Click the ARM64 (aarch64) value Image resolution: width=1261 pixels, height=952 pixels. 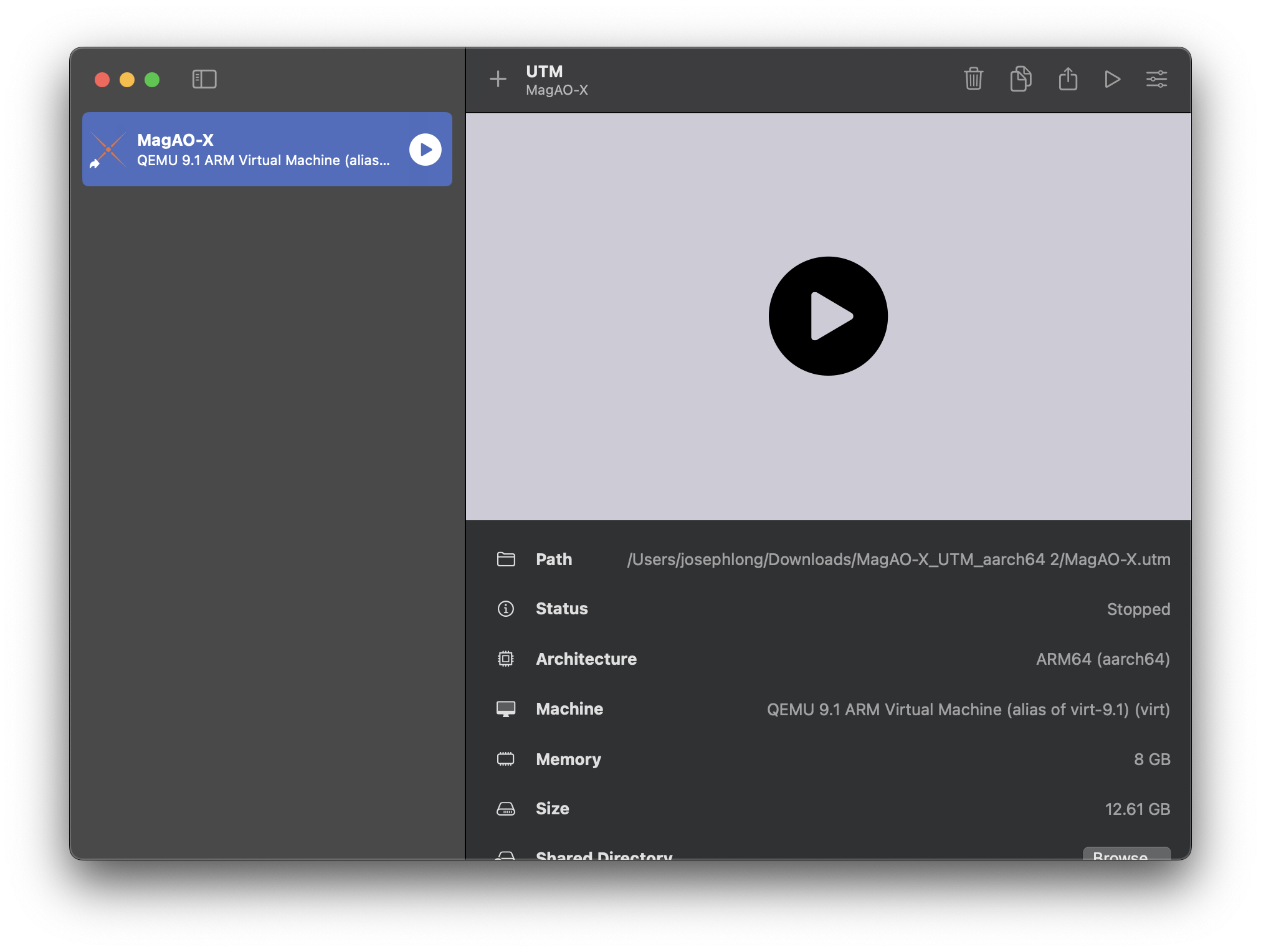point(1103,659)
